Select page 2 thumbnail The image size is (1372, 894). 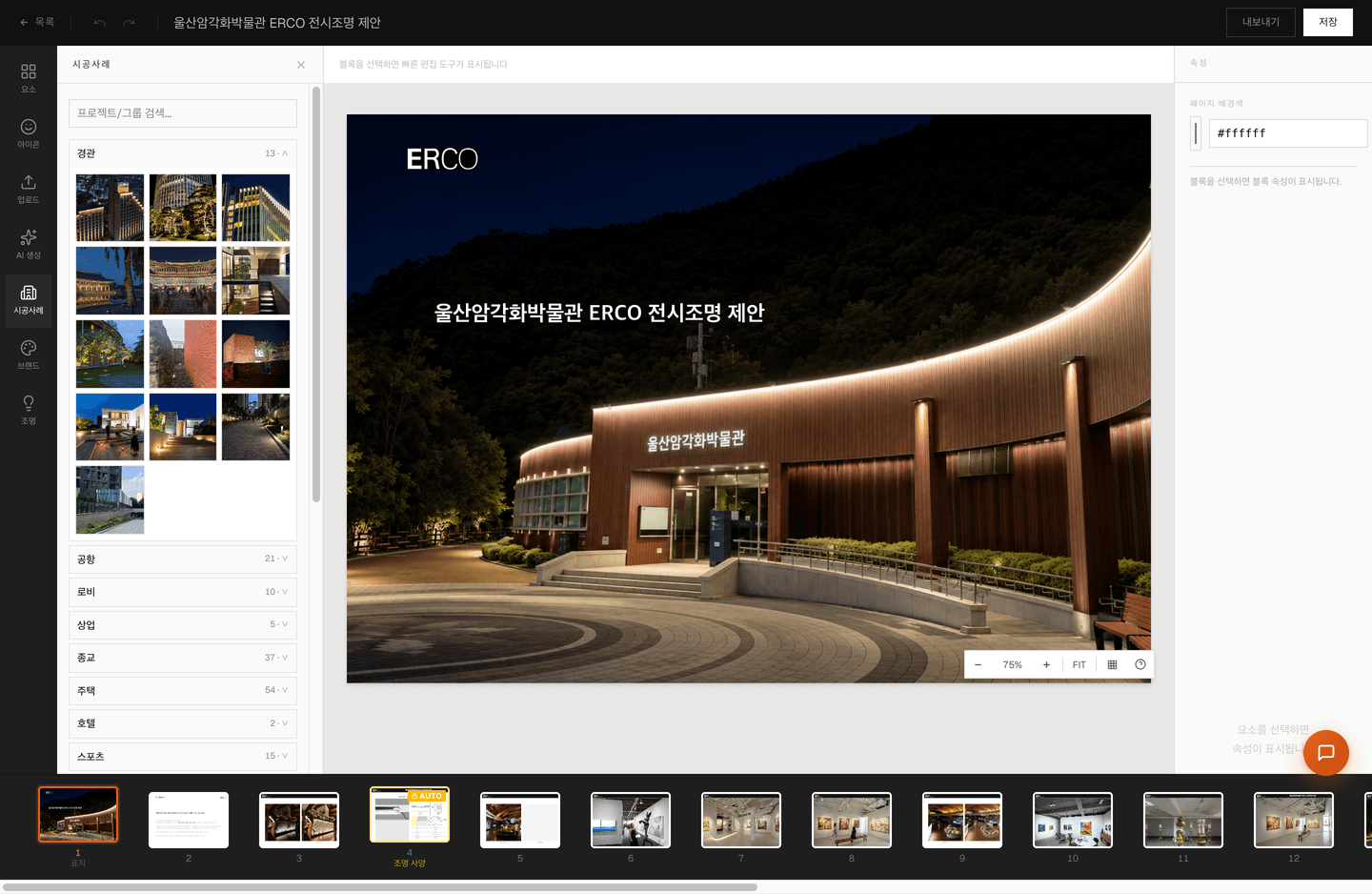(189, 820)
